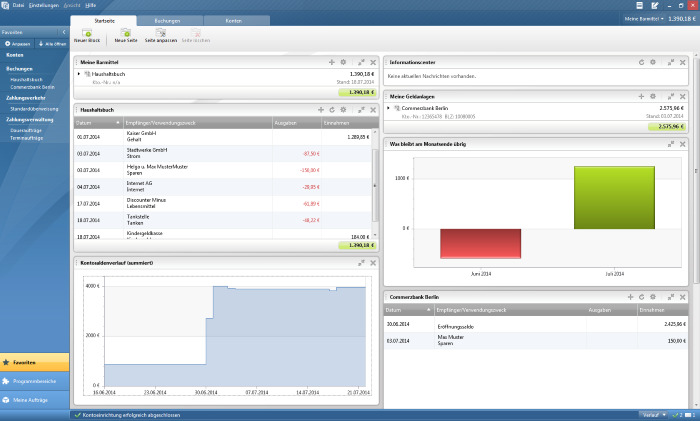
Task: Click the Neuer Block toolbar icon
Action: tap(87, 35)
